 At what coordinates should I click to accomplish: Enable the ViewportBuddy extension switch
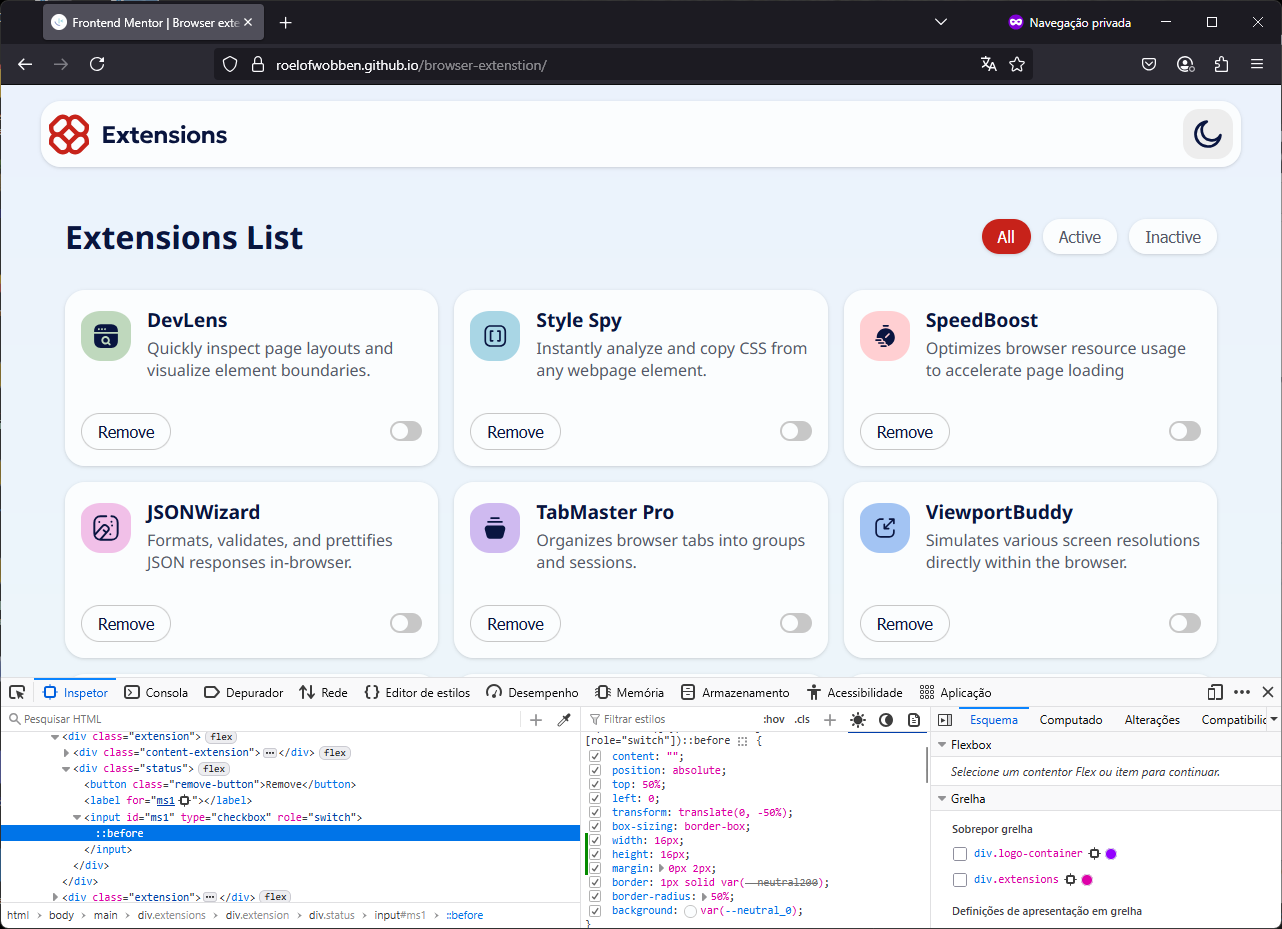1184,623
